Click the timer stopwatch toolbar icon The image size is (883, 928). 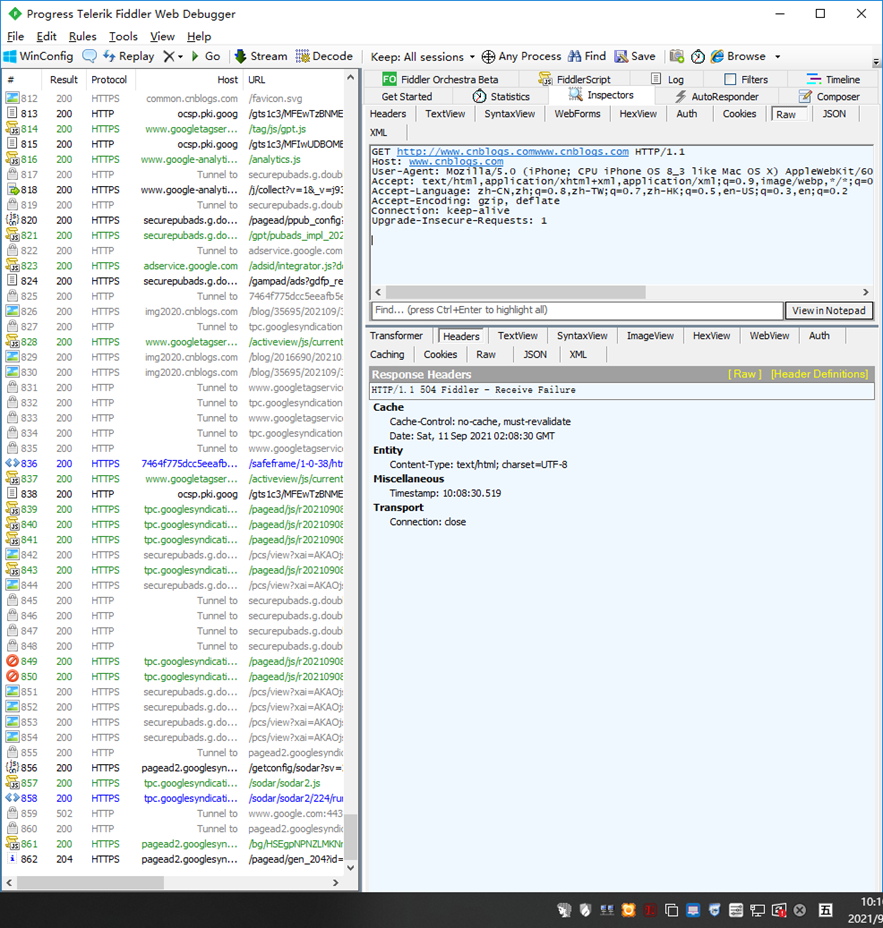tap(698, 56)
